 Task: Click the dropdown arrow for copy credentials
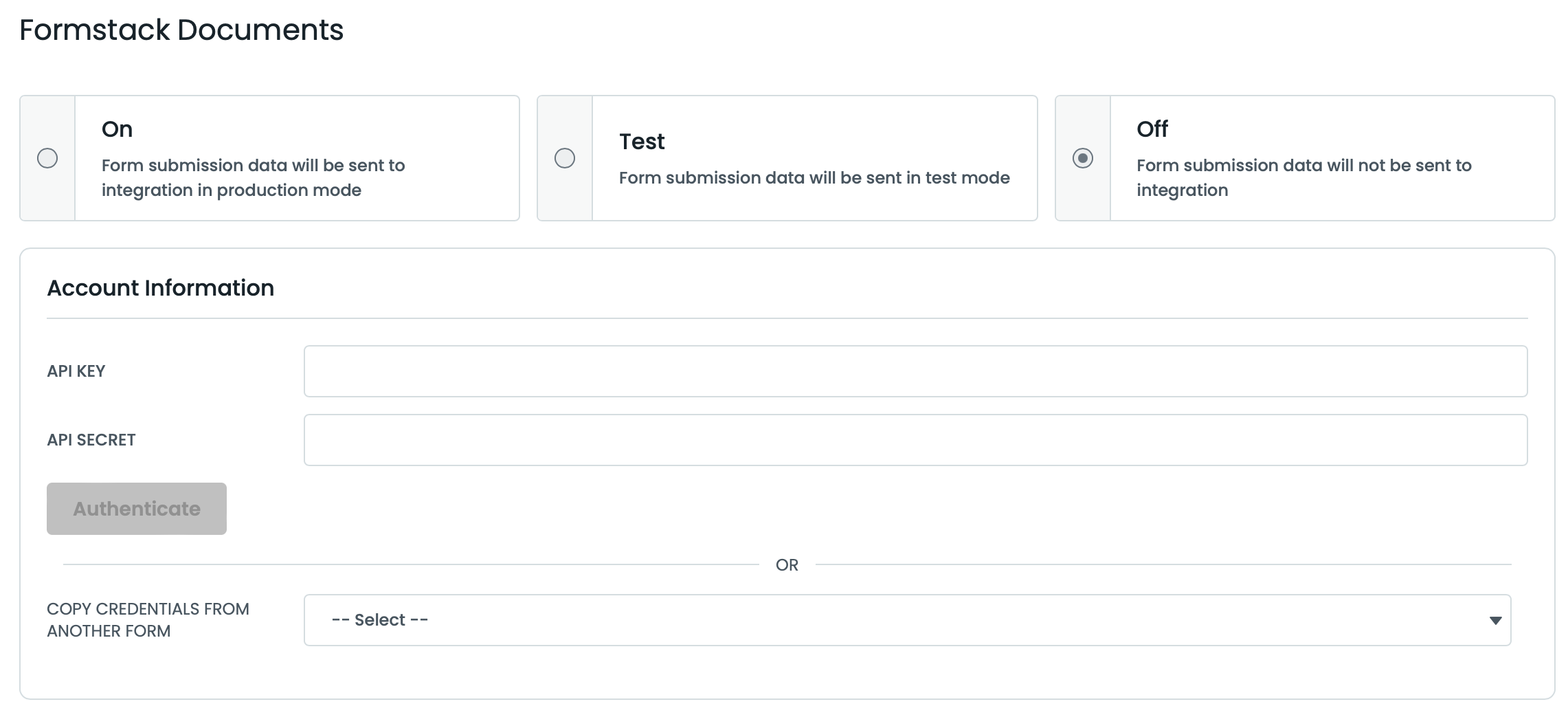coord(1495,621)
